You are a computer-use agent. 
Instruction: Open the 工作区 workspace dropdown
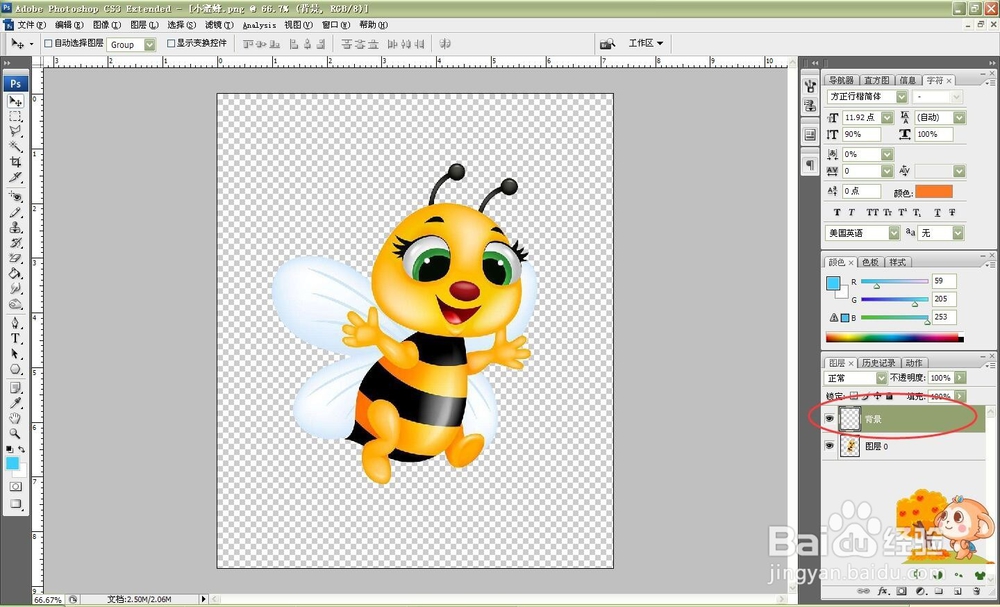[x=645, y=43]
